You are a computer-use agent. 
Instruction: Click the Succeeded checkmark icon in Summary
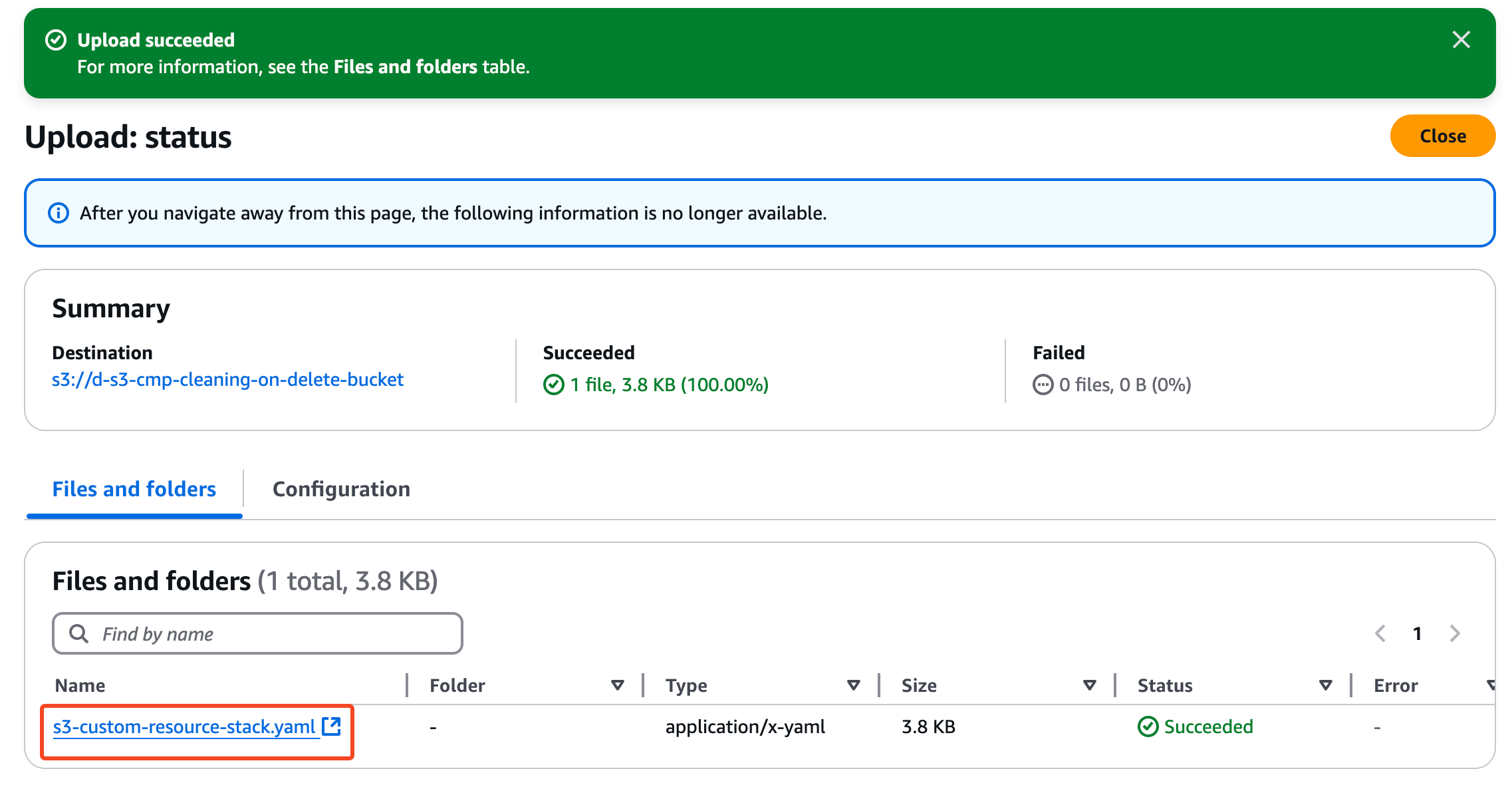click(x=553, y=385)
